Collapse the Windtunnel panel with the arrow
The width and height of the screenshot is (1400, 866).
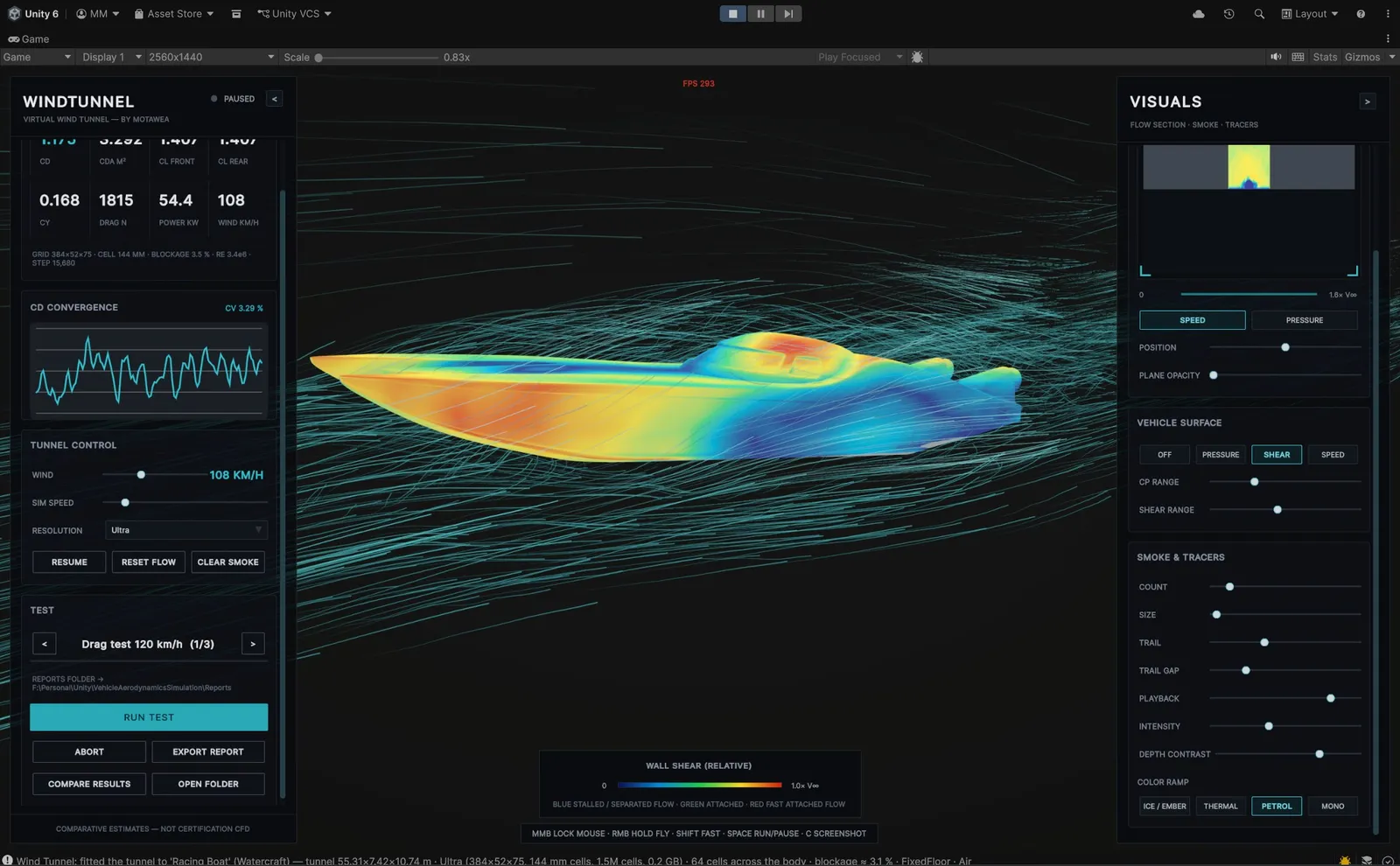coord(275,99)
